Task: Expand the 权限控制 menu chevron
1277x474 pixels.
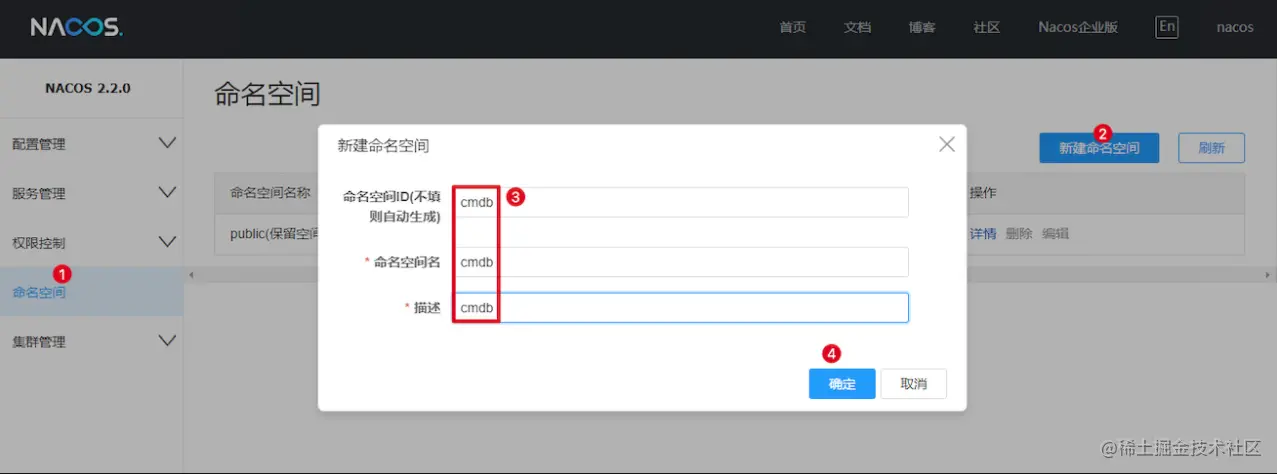Action: [168, 242]
